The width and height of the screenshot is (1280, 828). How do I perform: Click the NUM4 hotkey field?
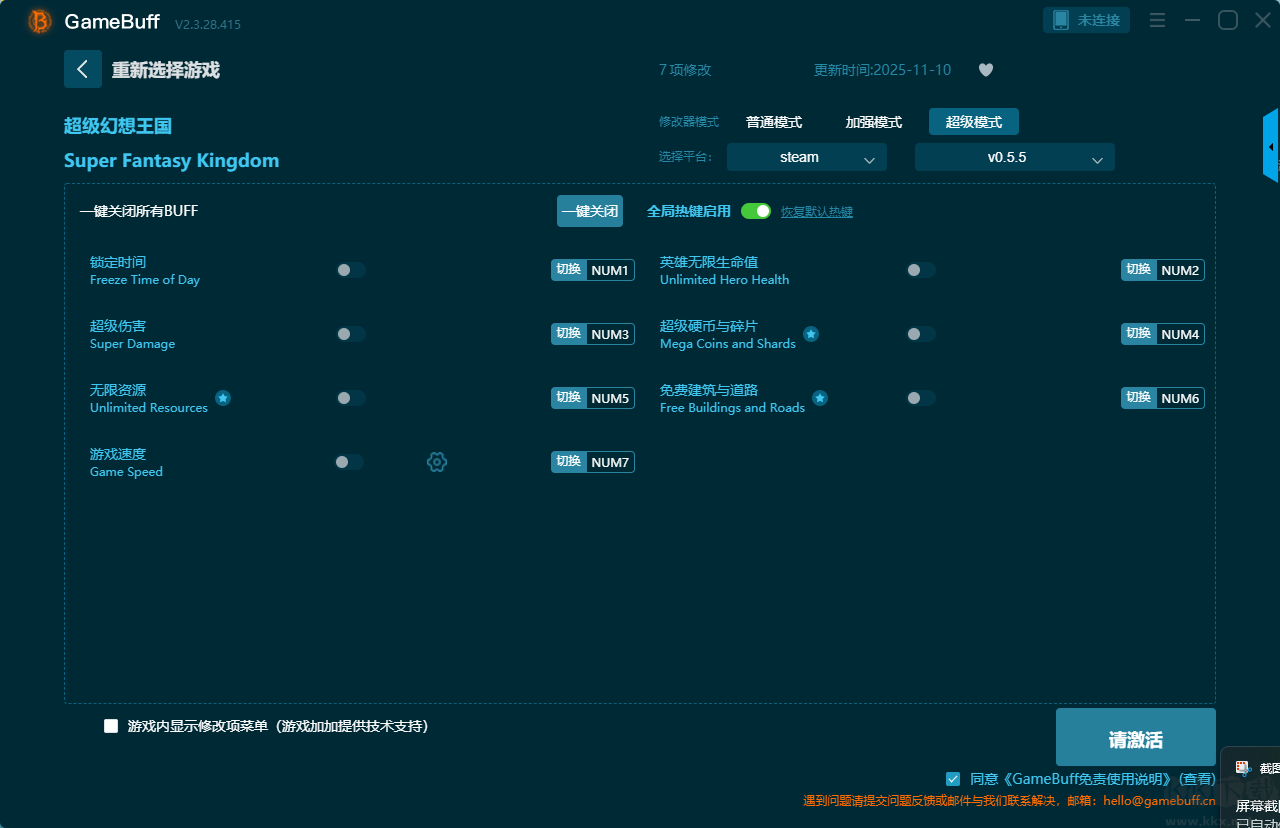[x=1180, y=334]
